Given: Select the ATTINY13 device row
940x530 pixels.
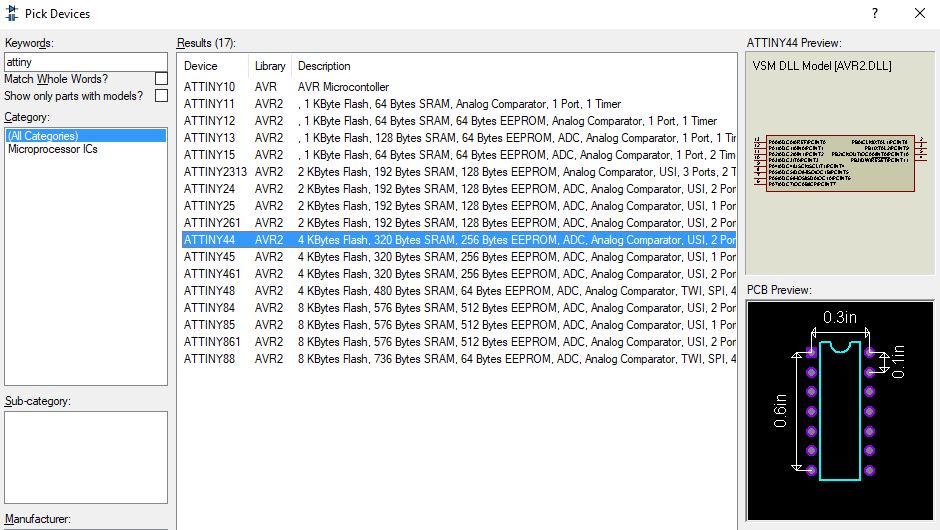Looking at the screenshot, I should [459, 137].
